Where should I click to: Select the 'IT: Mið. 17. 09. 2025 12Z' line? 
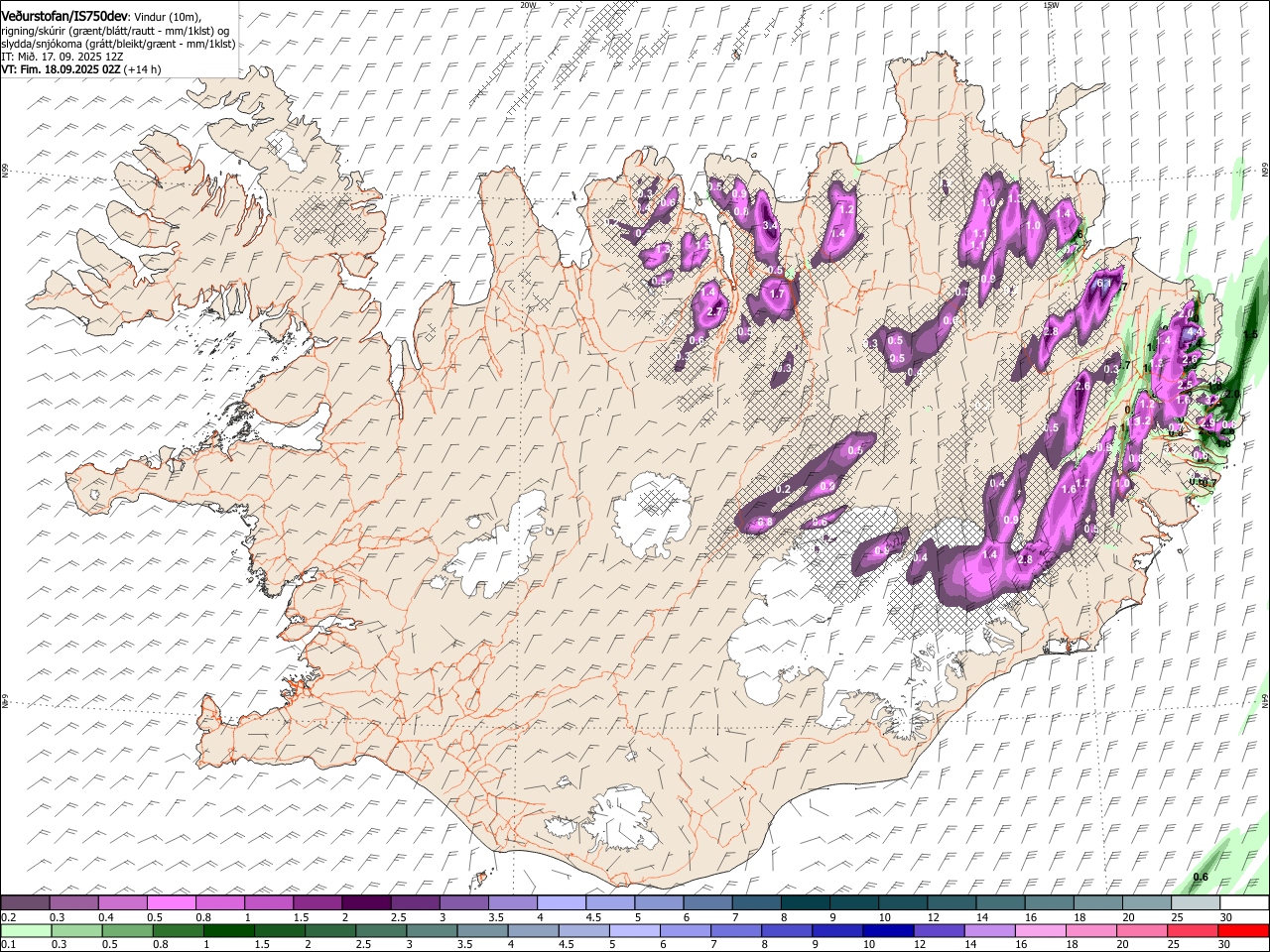(x=63, y=57)
